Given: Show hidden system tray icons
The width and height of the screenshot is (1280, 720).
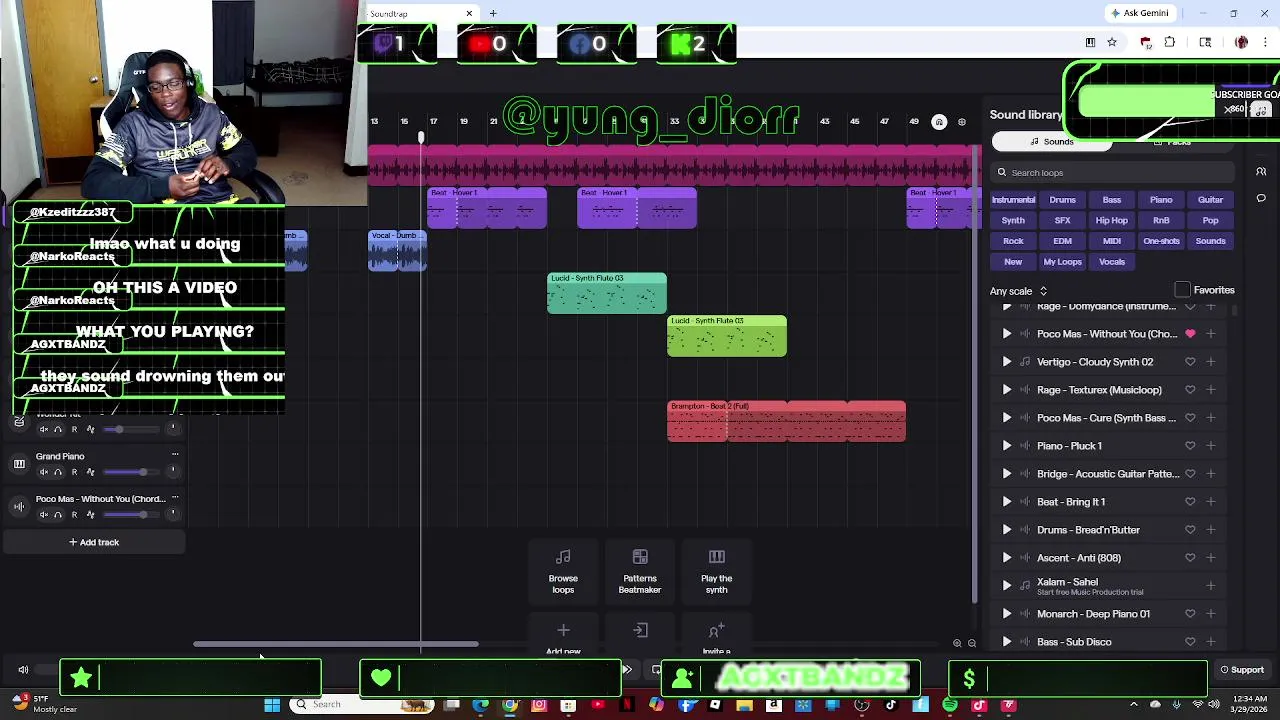Looking at the screenshot, I should 1134,704.
